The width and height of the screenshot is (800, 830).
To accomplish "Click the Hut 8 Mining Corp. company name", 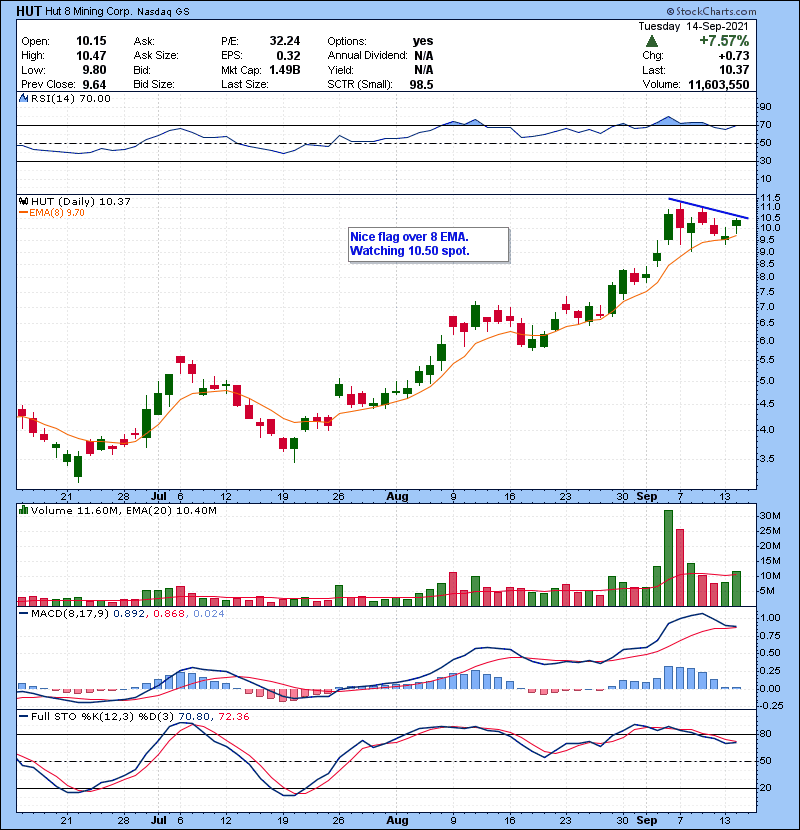I will pos(88,11).
